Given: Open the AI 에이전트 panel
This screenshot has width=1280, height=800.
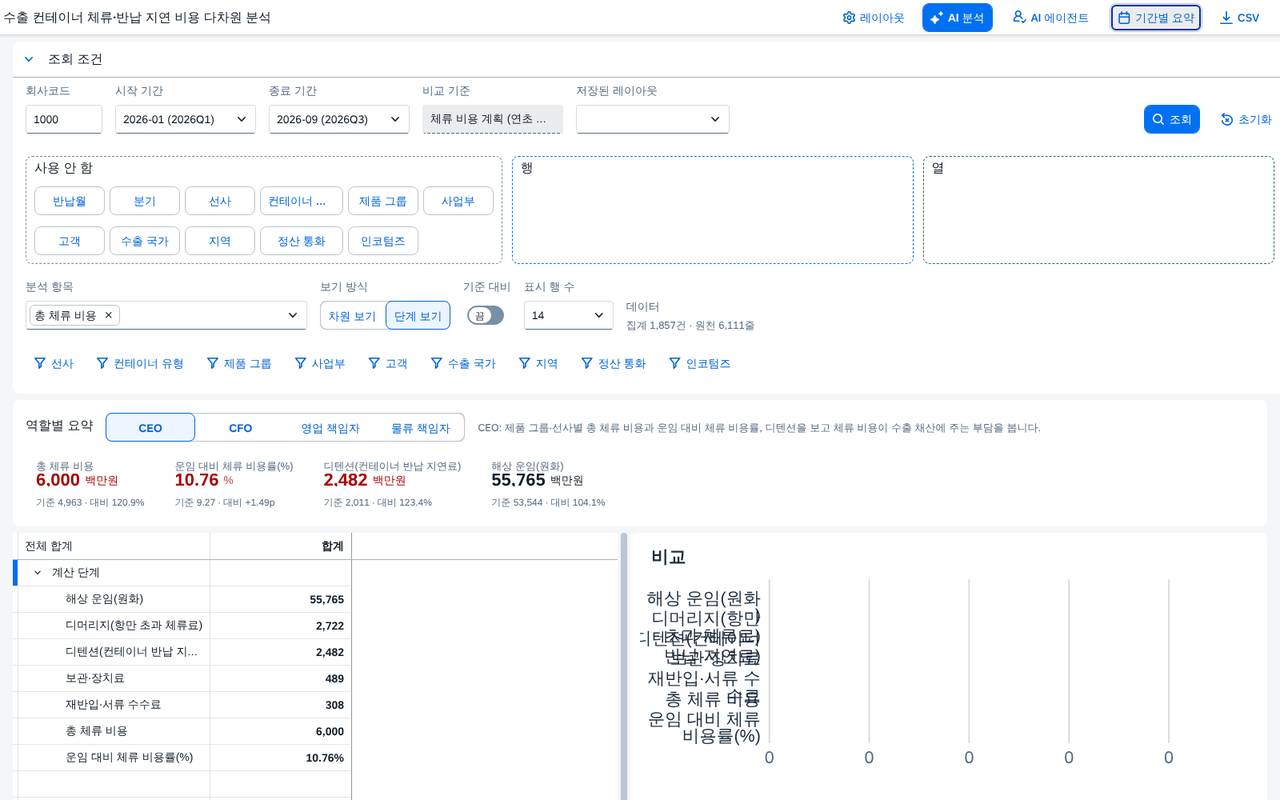Looking at the screenshot, I should coord(1050,18).
